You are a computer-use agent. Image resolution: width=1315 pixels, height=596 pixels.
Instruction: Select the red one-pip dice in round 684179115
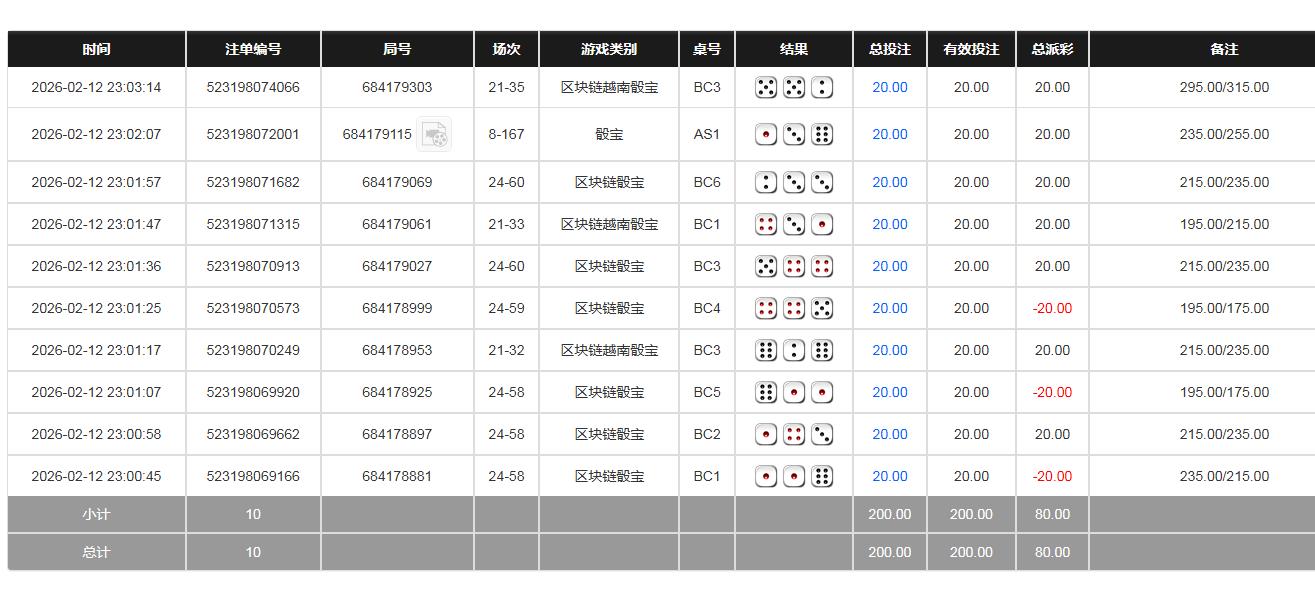tap(766, 134)
